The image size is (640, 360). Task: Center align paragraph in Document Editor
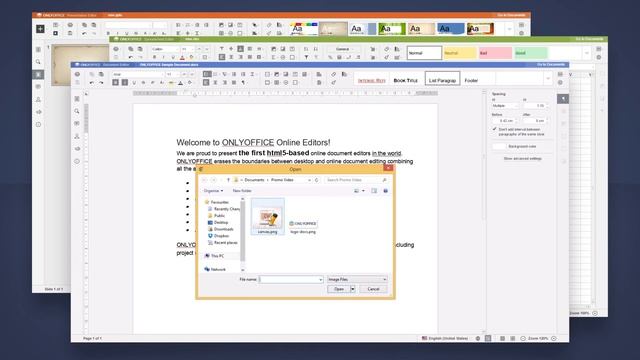pyautogui.click(x=216, y=82)
